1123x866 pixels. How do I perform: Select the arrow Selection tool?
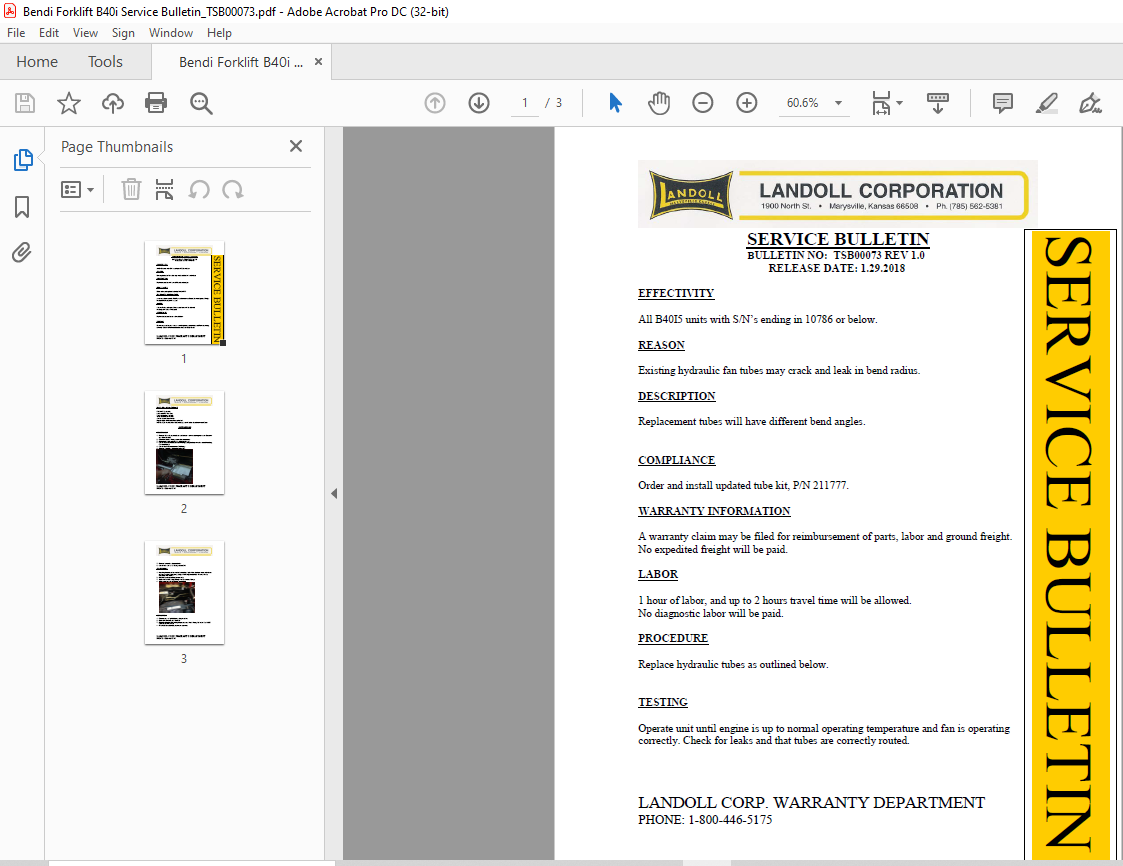pyautogui.click(x=615, y=103)
